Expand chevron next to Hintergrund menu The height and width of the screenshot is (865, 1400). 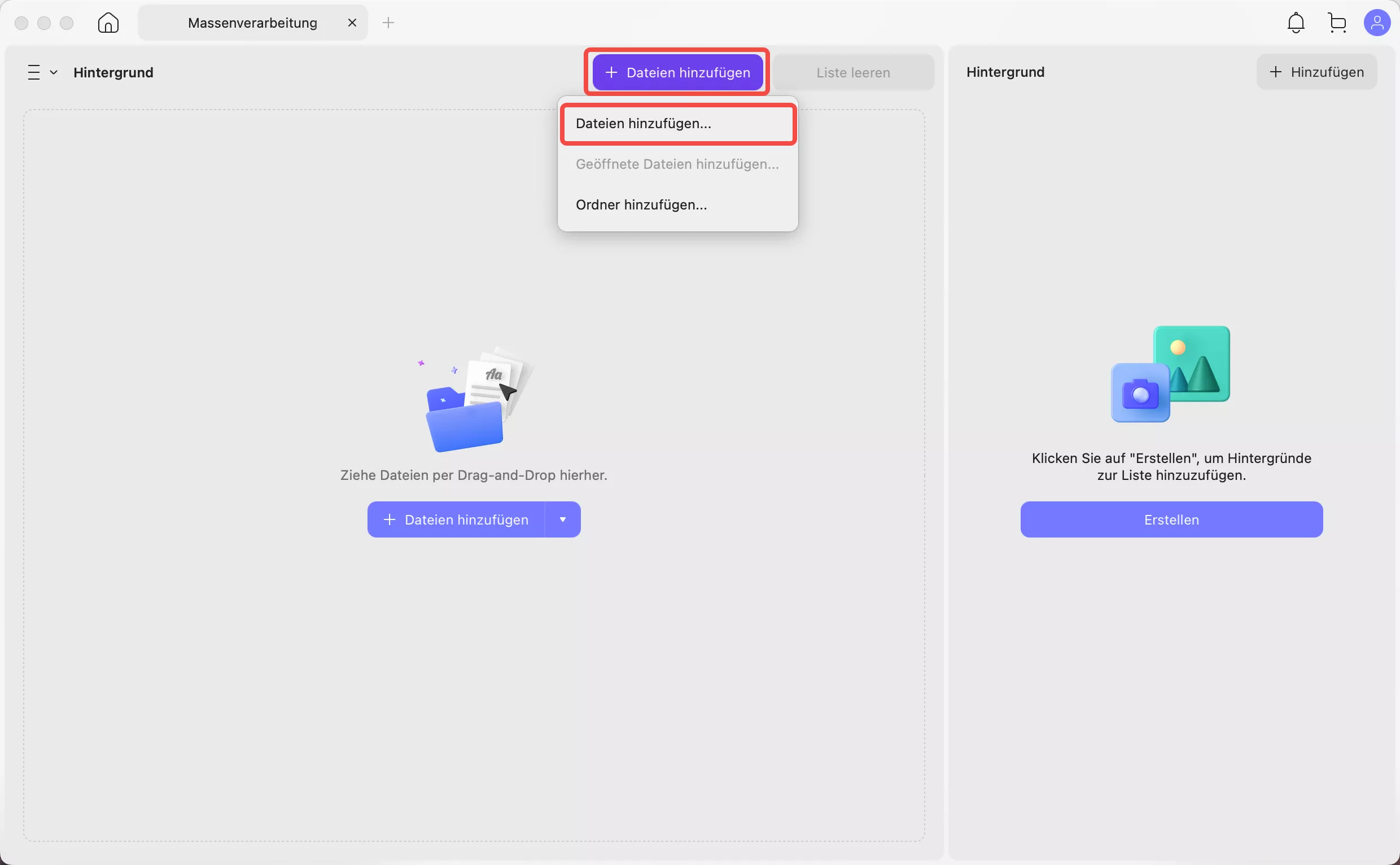tap(54, 73)
